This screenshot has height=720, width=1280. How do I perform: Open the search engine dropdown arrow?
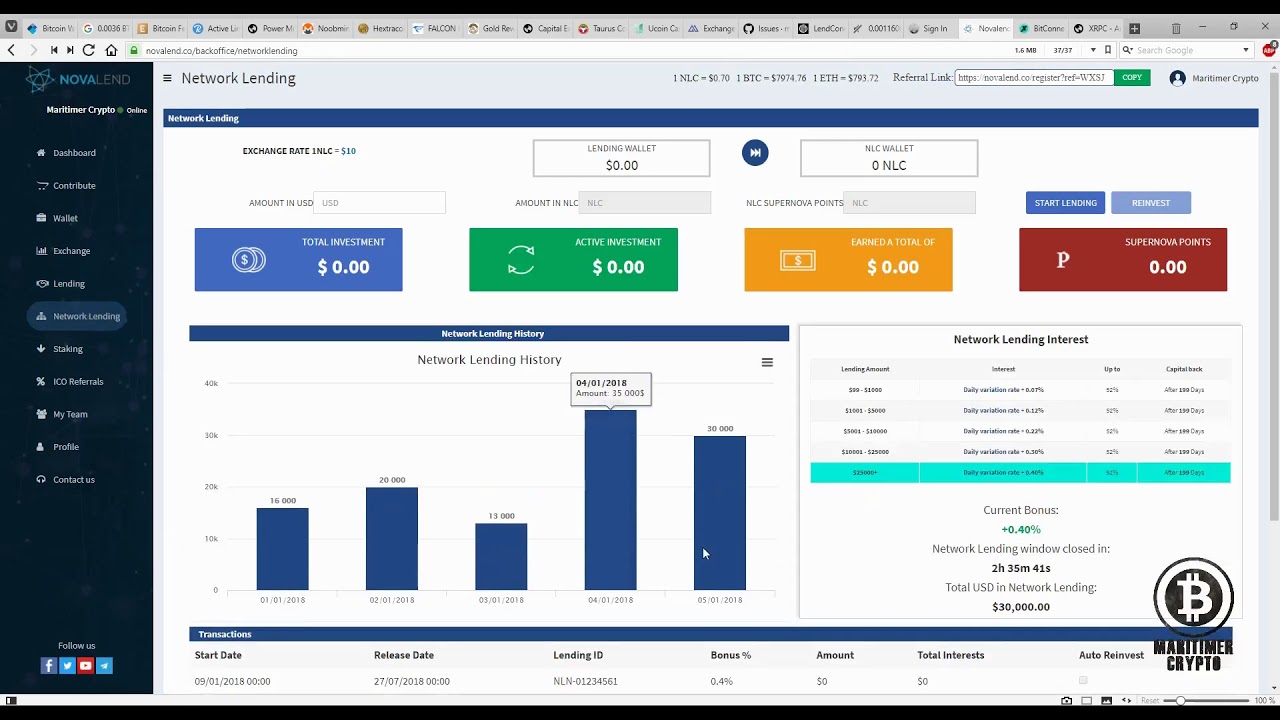[x=1246, y=50]
